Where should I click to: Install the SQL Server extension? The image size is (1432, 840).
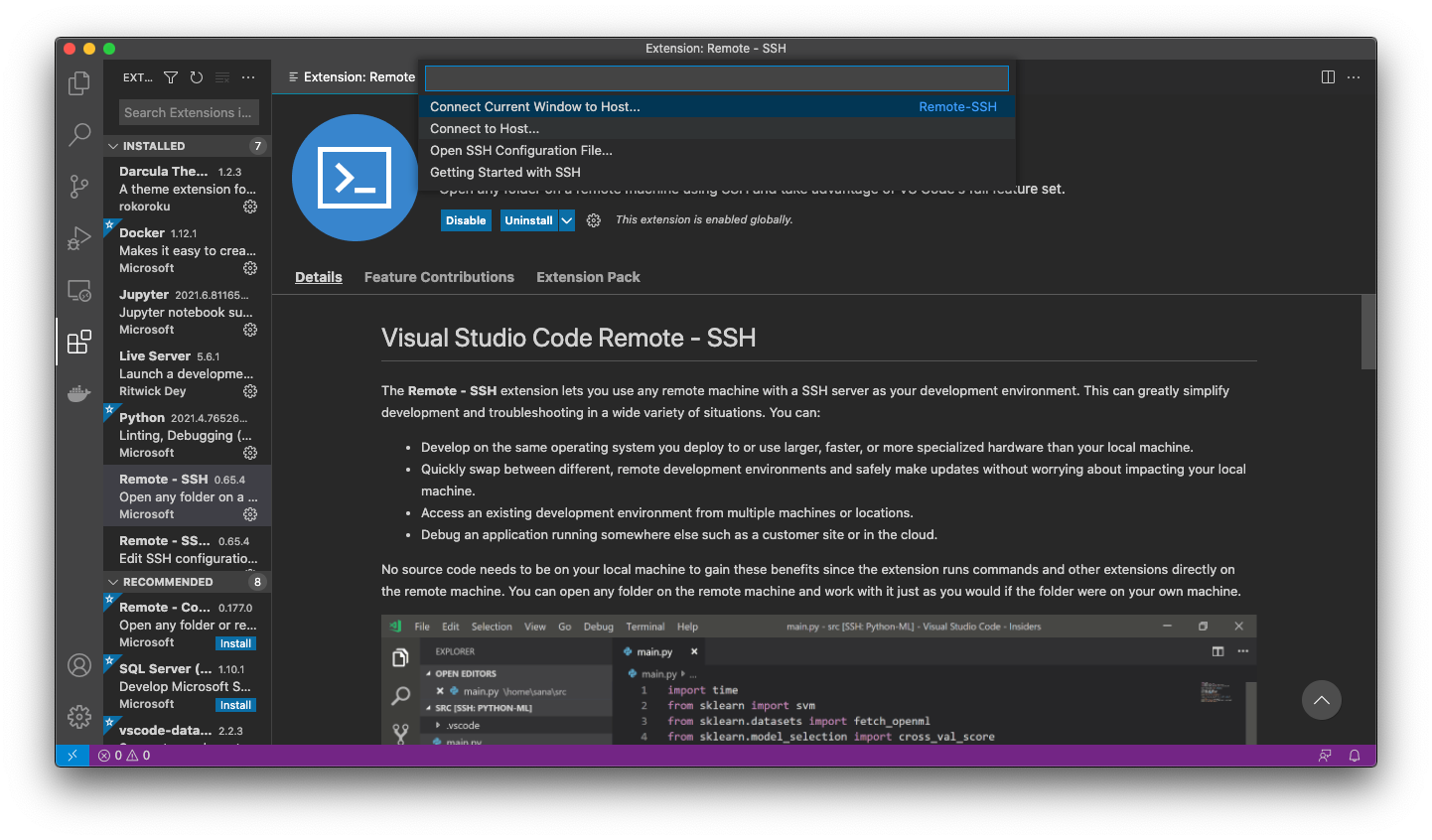pos(235,705)
